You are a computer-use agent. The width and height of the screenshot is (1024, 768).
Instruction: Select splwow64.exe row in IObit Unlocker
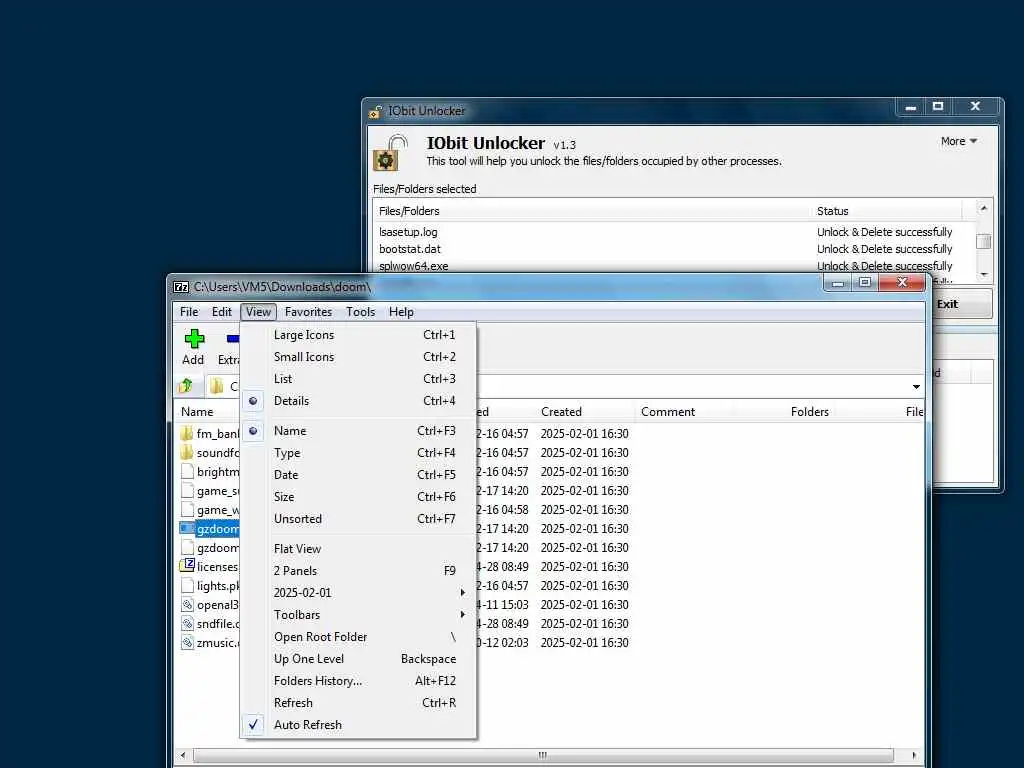coord(674,266)
